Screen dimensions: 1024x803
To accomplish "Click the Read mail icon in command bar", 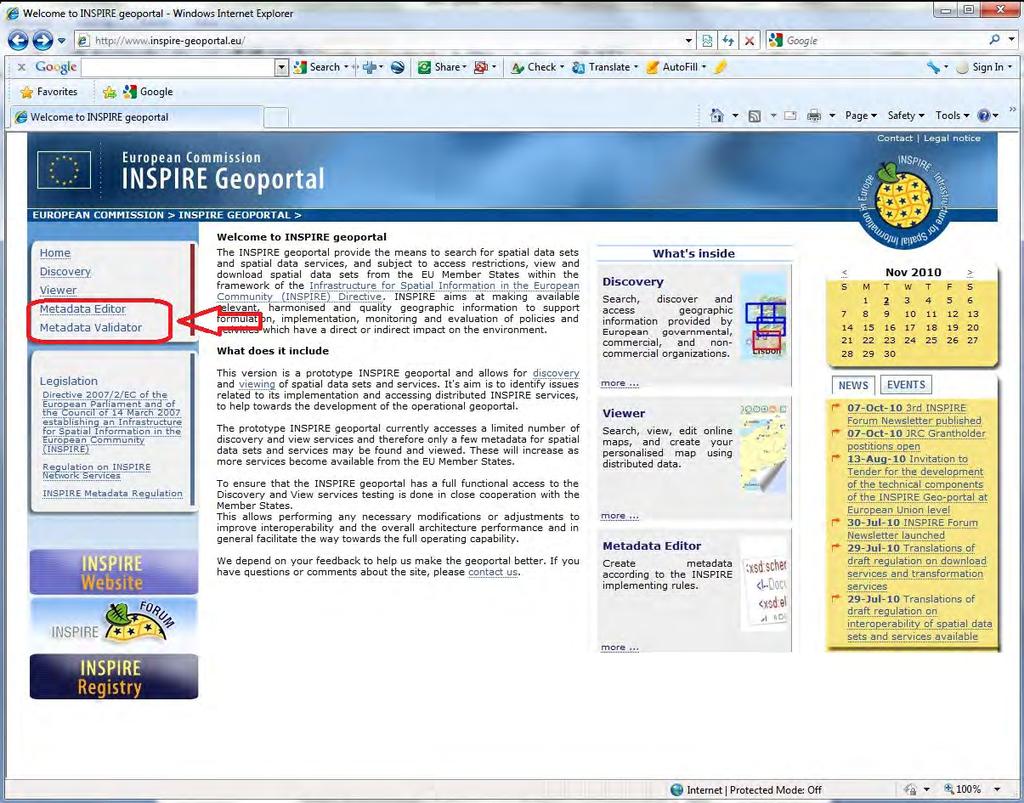I will pos(790,116).
